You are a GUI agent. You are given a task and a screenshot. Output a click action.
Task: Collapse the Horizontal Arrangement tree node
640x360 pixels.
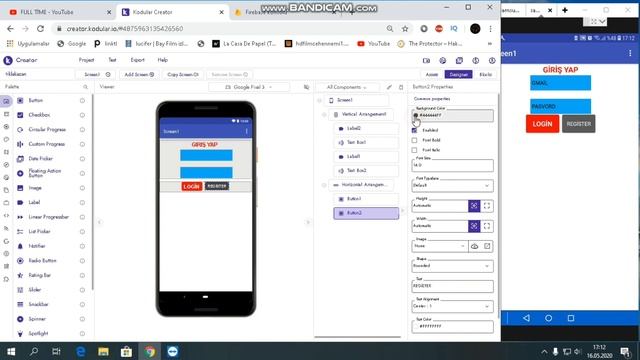tap(324, 185)
